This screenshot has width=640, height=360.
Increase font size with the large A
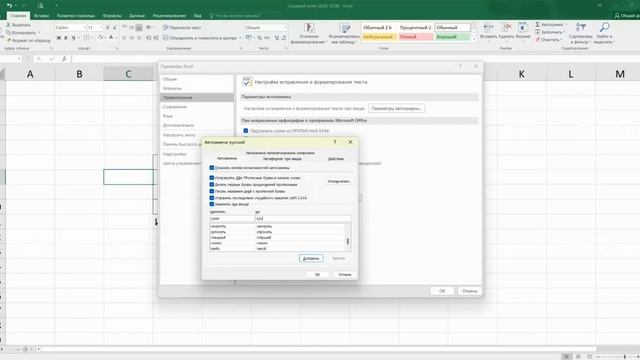pyautogui.click(x=107, y=28)
